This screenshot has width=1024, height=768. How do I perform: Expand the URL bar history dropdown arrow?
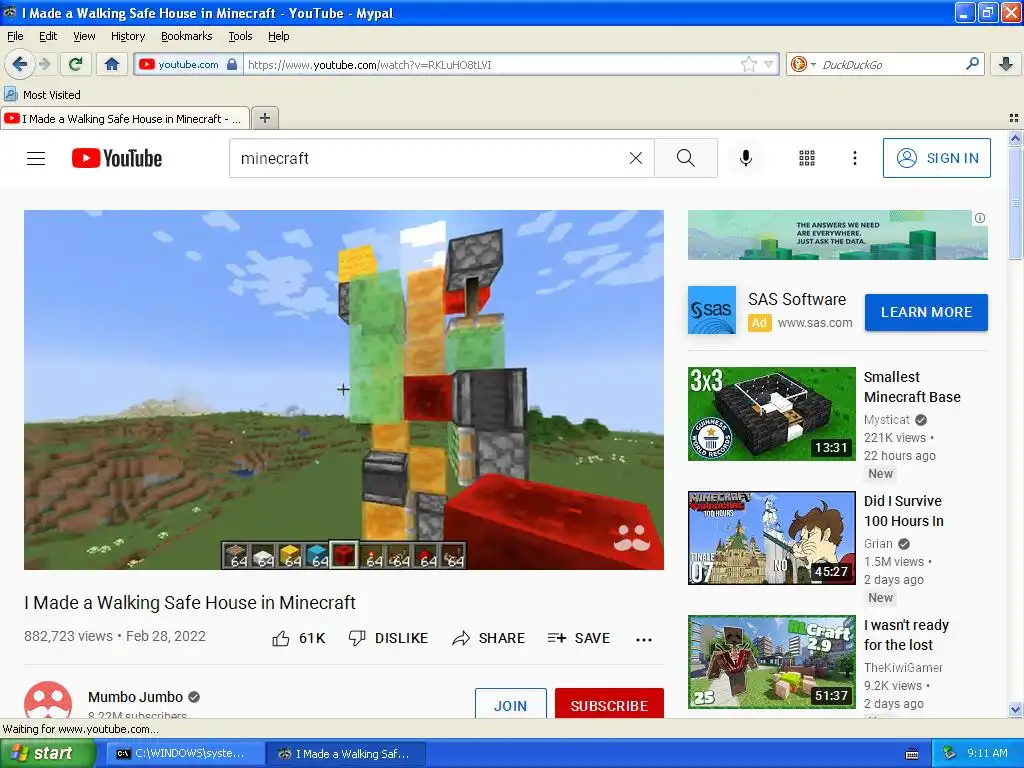(769, 64)
